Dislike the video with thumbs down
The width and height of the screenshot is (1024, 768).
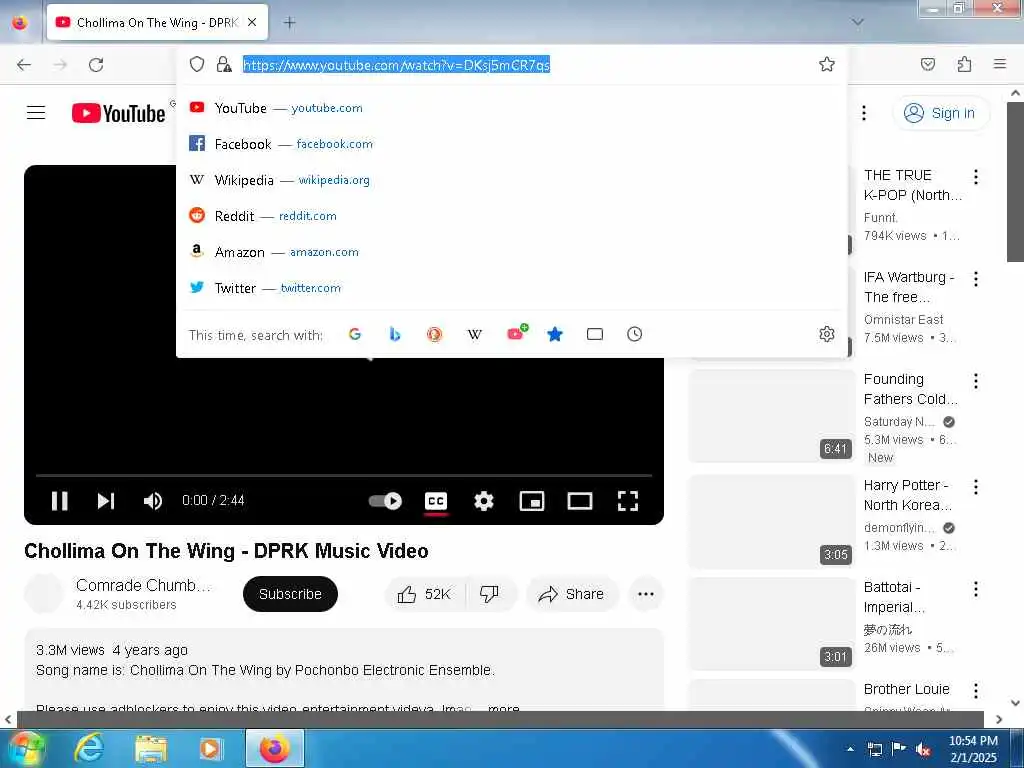[489, 594]
